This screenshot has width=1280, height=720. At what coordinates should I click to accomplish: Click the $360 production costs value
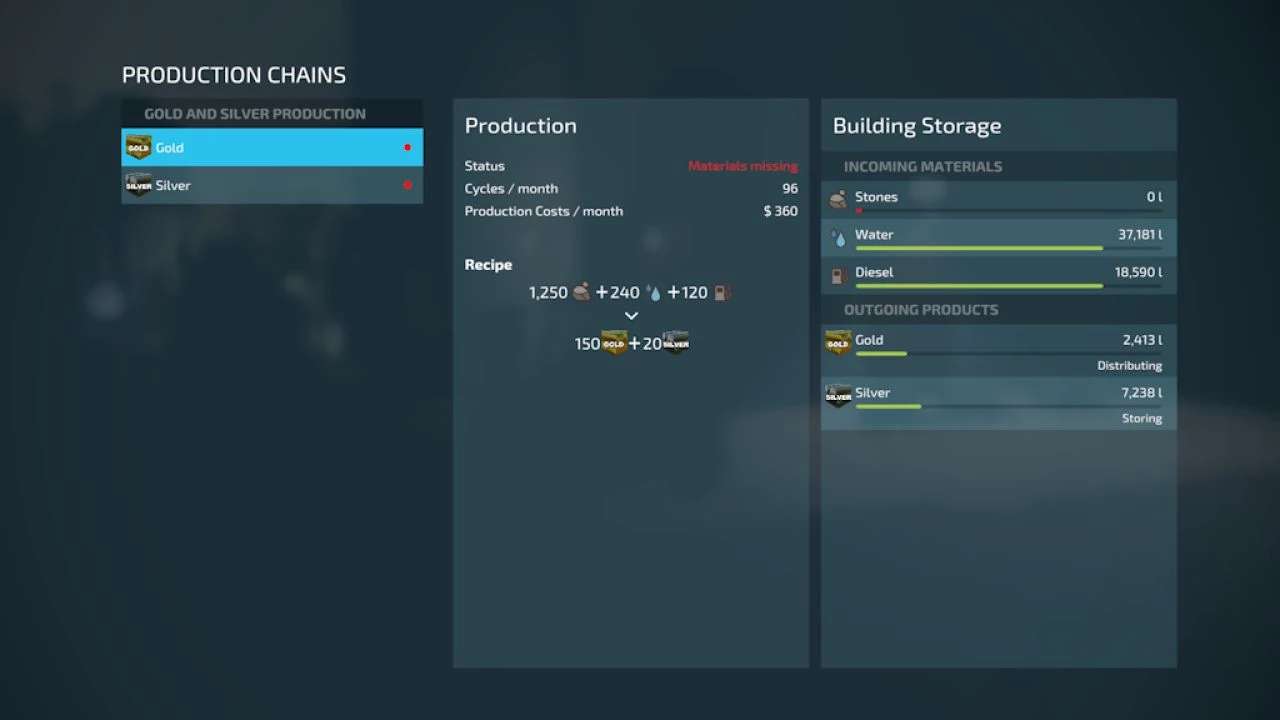coord(780,211)
